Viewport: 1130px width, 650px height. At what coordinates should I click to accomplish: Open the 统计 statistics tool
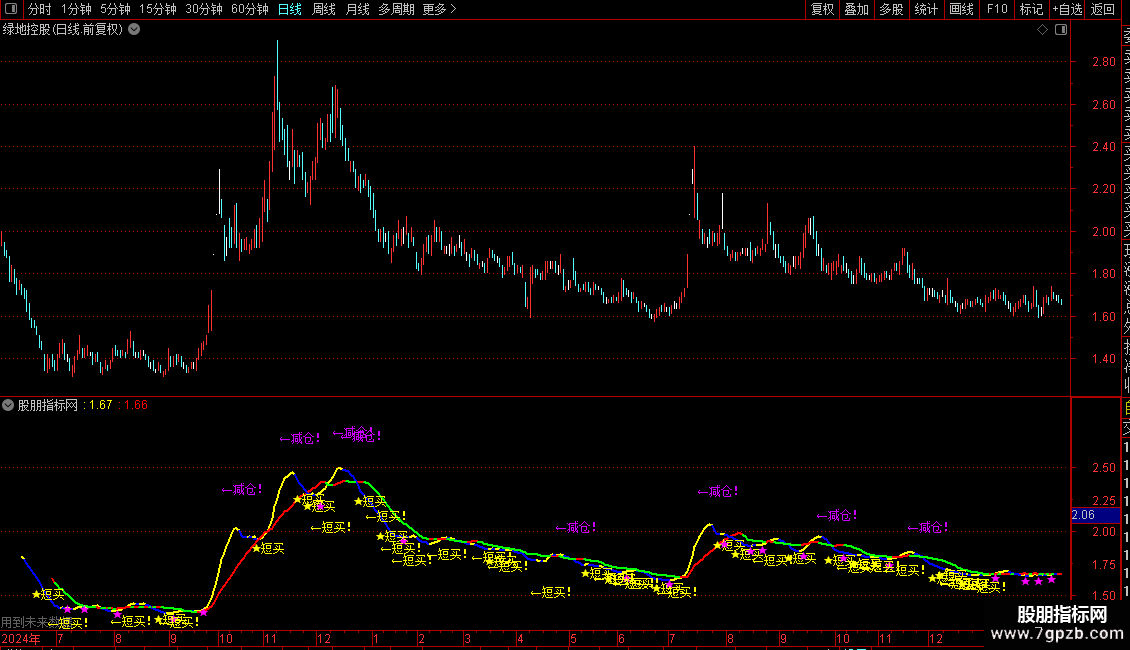(x=926, y=9)
